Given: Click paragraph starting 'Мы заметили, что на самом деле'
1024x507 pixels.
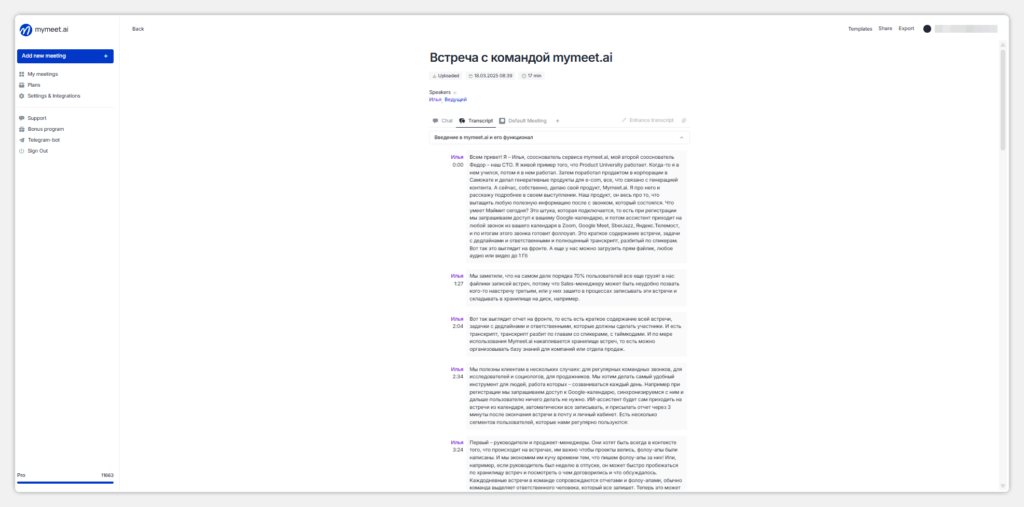Looking at the screenshot, I should coord(577,287).
